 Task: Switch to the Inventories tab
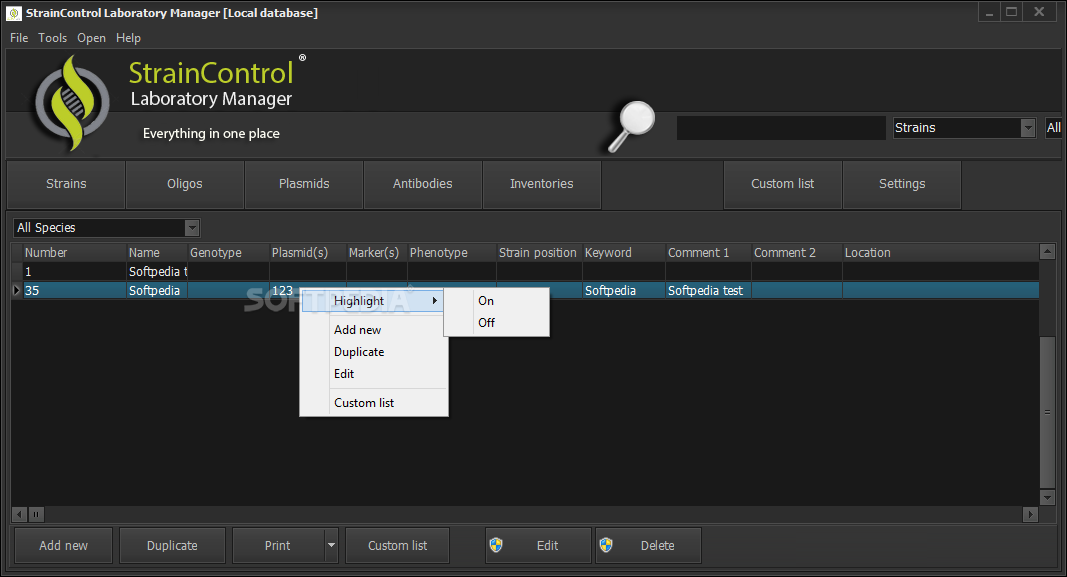(542, 184)
